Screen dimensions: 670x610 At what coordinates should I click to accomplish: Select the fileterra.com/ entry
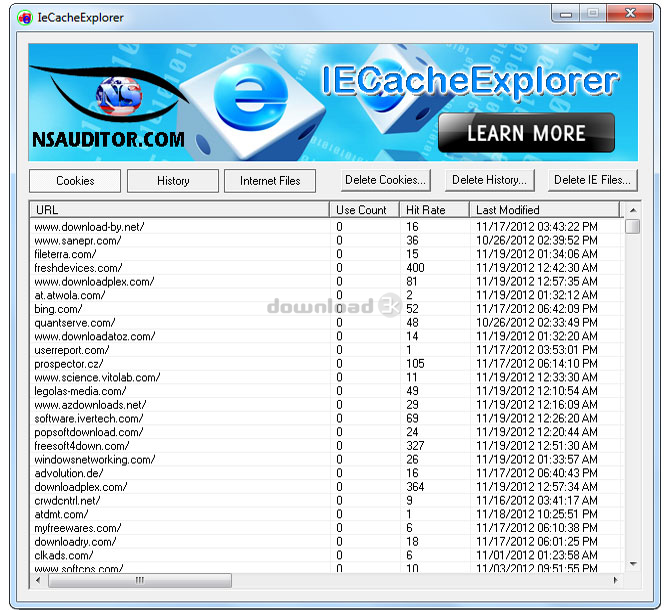click(x=327, y=254)
